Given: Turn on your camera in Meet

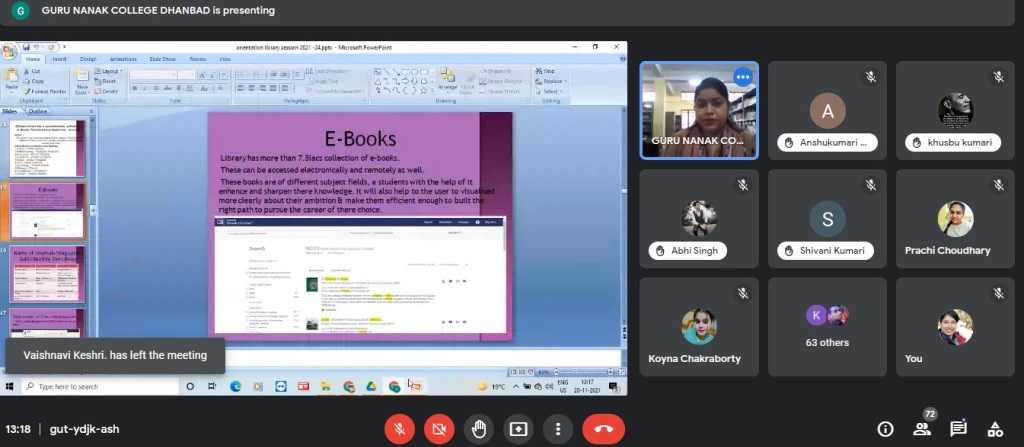Looking at the screenshot, I should [439, 429].
